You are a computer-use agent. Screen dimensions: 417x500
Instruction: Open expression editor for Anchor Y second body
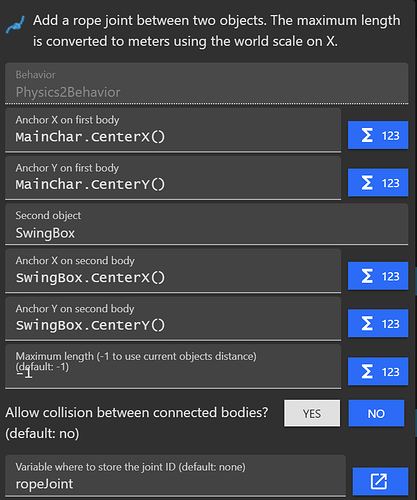pos(378,324)
